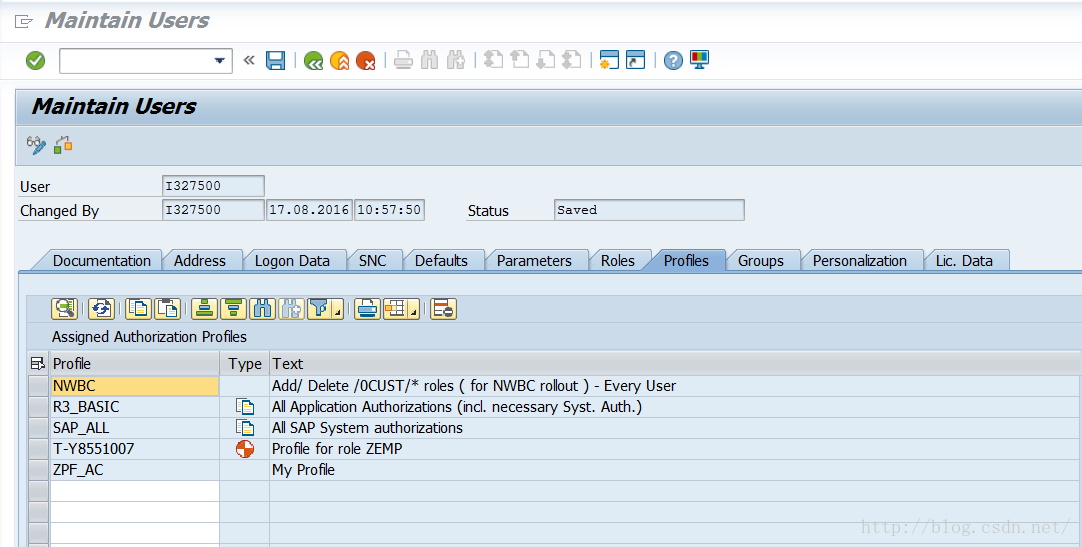The image size is (1082, 547).
Task: Expand the filter options dropdown arrow
Action: (x=337, y=309)
